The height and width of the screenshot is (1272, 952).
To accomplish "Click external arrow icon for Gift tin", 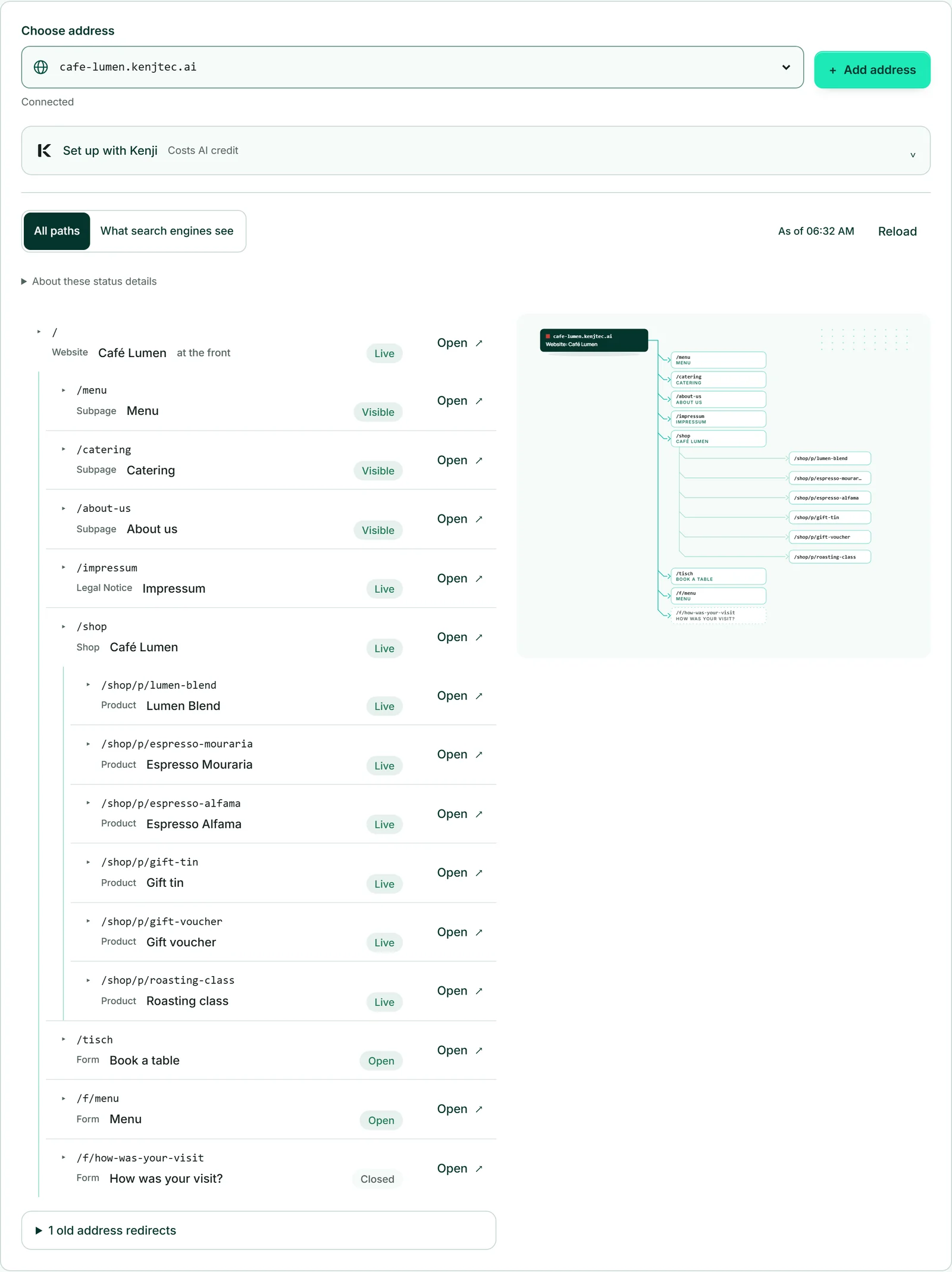I will [479, 873].
